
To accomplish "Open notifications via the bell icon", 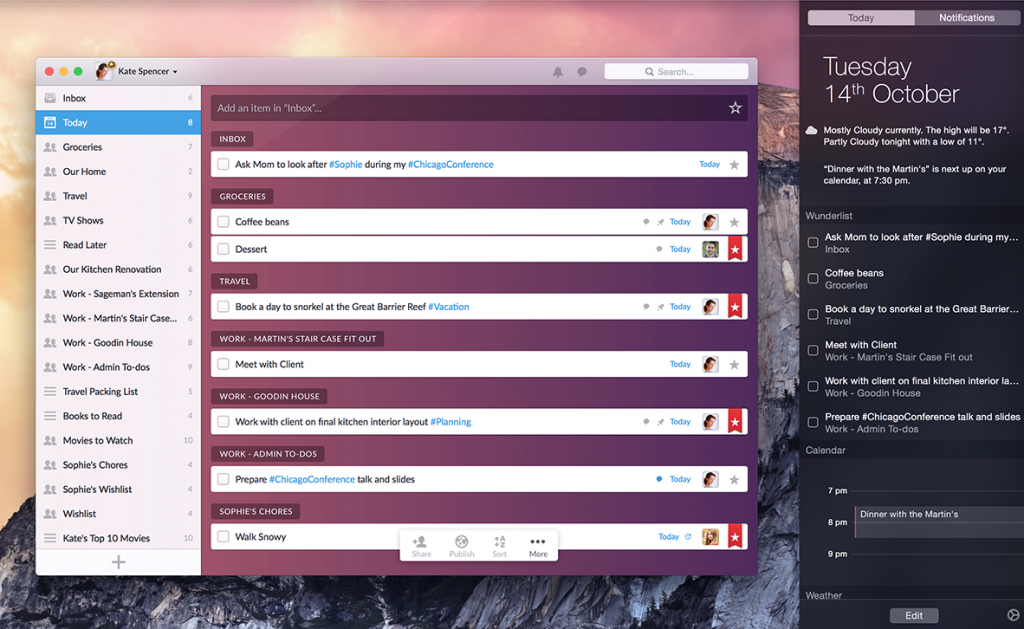I will 558,71.
